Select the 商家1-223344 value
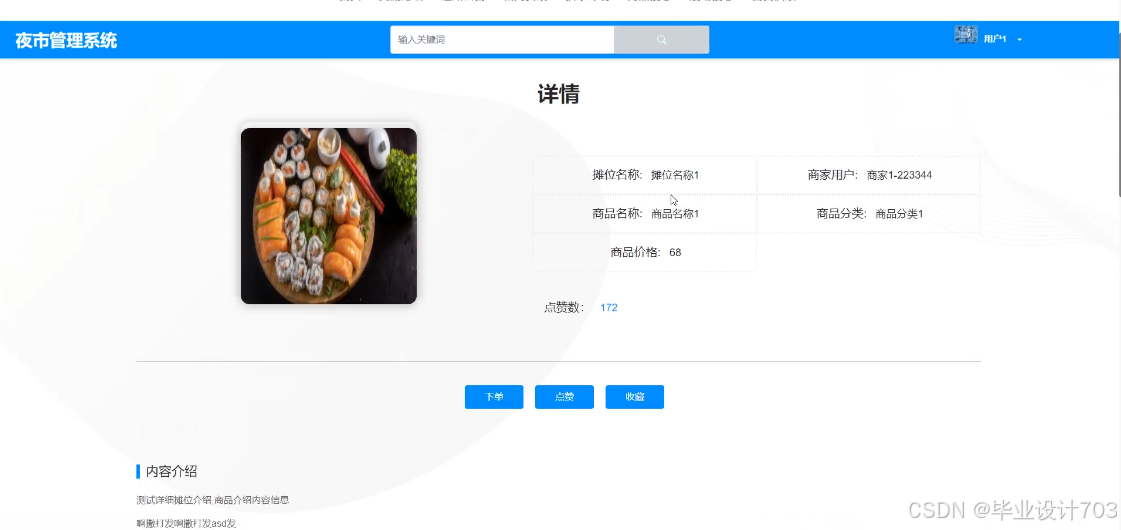 point(899,175)
